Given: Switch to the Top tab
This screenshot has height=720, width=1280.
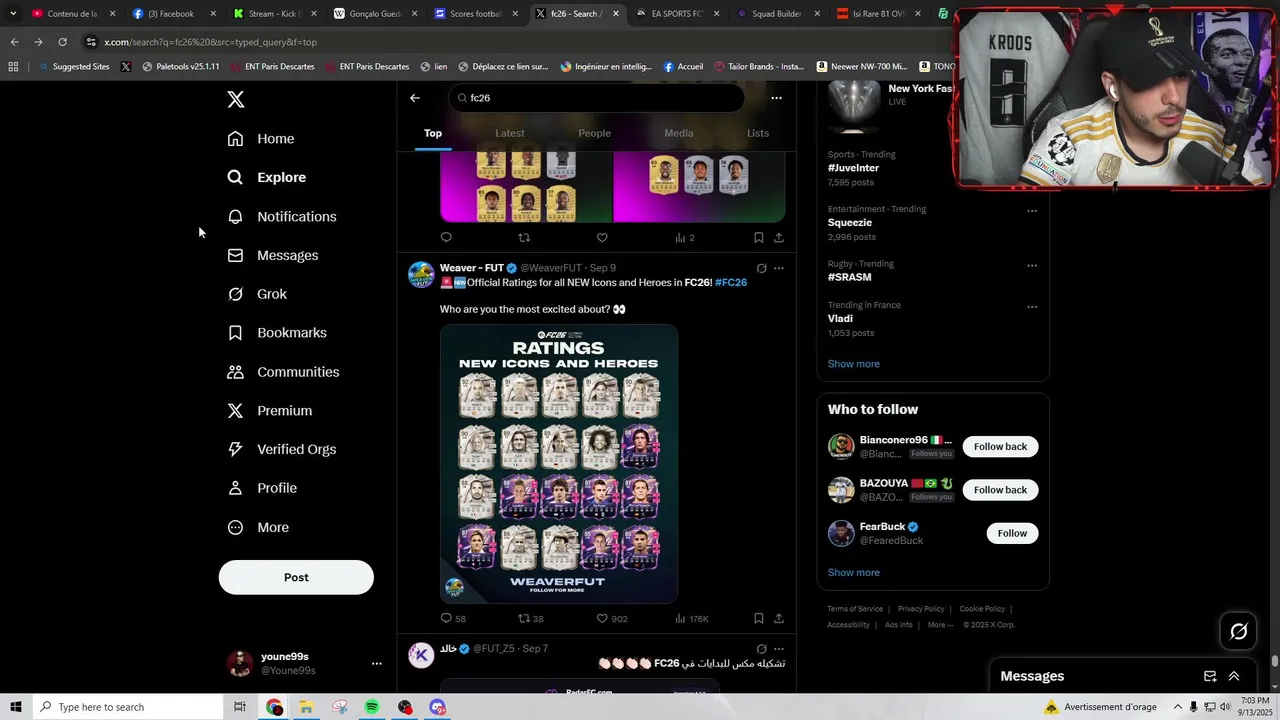Looking at the screenshot, I should 433,133.
